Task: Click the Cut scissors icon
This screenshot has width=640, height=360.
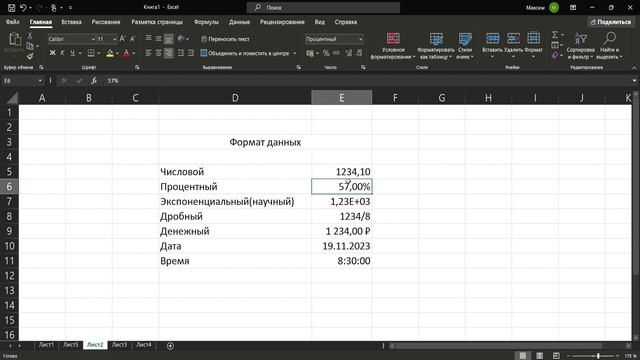Action: pos(30,36)
